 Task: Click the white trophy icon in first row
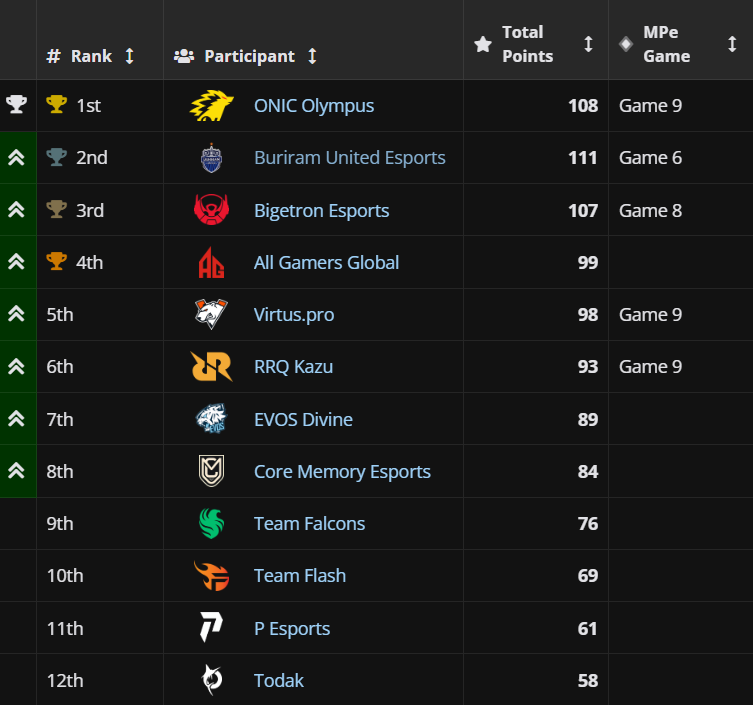pyautogui.click(x=16, y=105)
